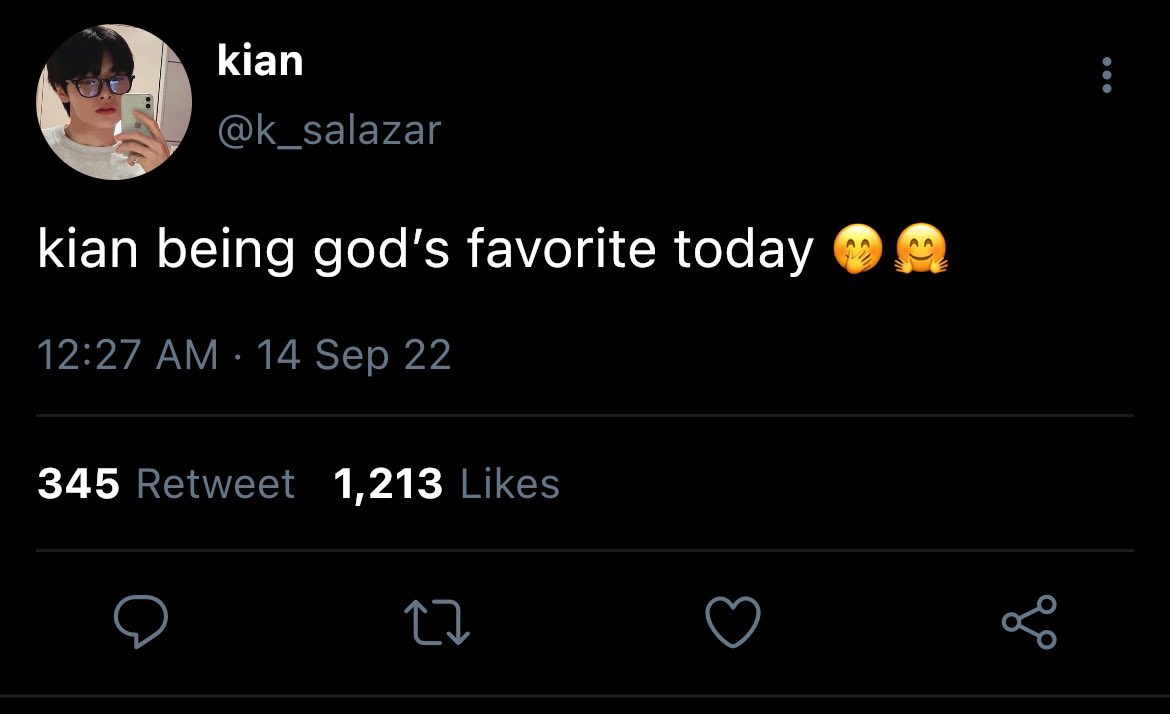1170x714 pixels.
Task: Click the 14 Sep 22 date
Action: click(x=354, y=355)
